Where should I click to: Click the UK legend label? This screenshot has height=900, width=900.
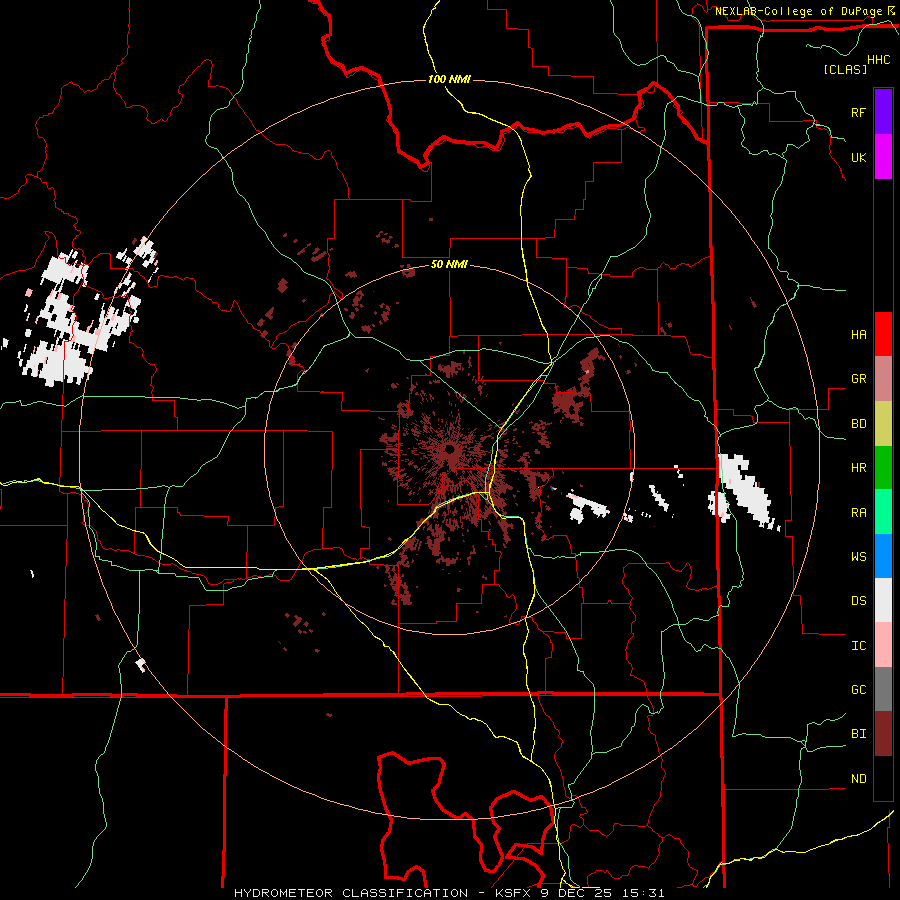tap(858, 157)
